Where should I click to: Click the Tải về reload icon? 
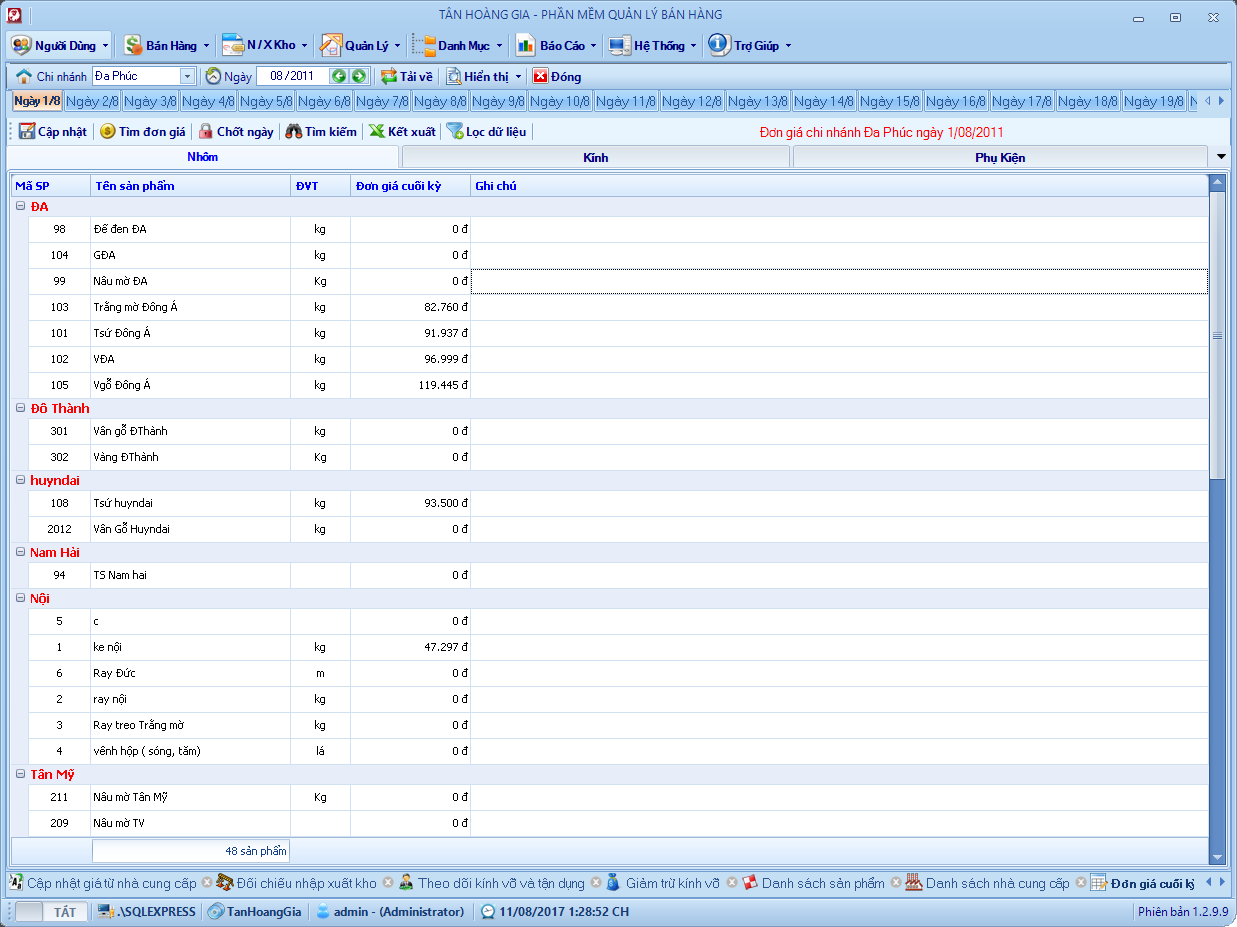click(x=389, y=77)
